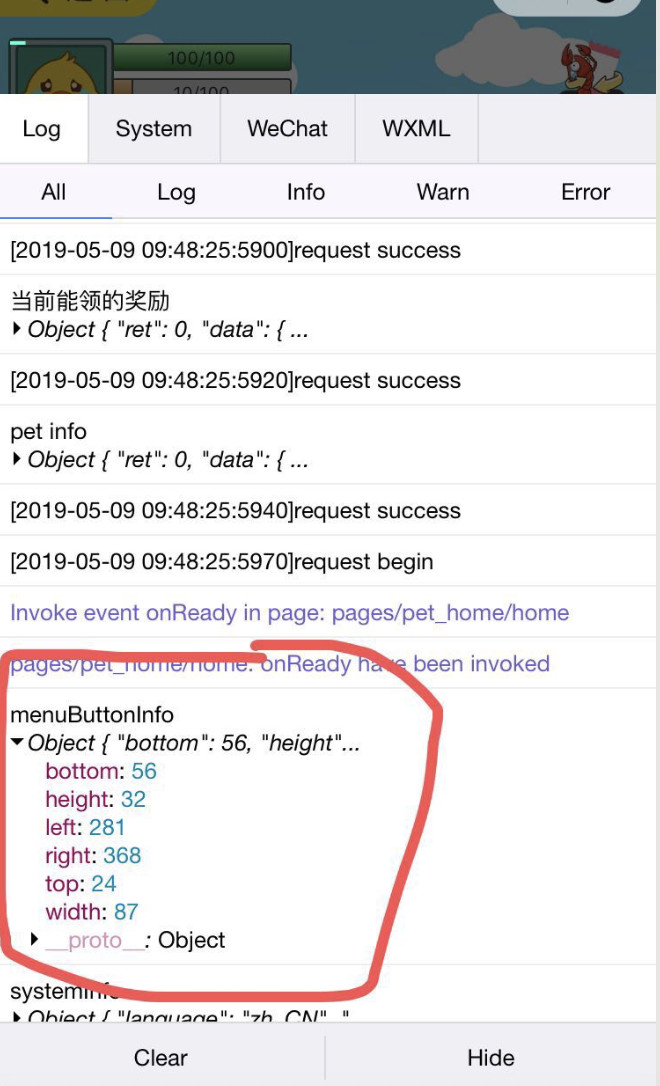The height and width of the screenshot is (1086, 660).
Task: Switch to the System tab
Action: 154,129
